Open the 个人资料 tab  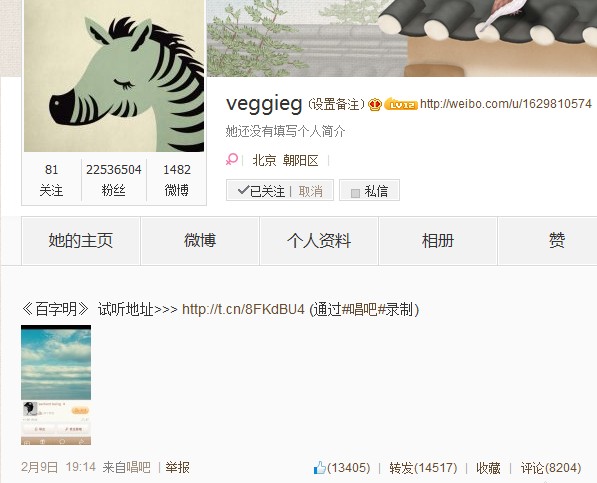click(x=319, y=241)
